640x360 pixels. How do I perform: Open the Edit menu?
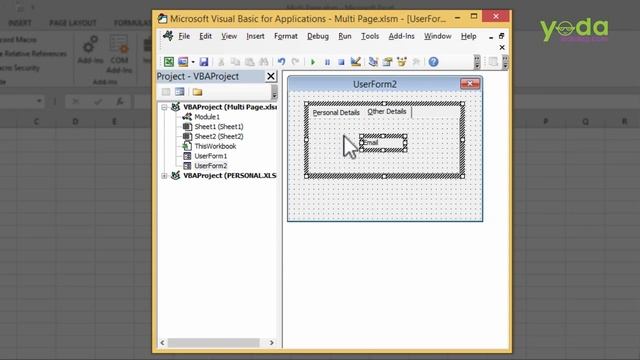click(205, 36)
